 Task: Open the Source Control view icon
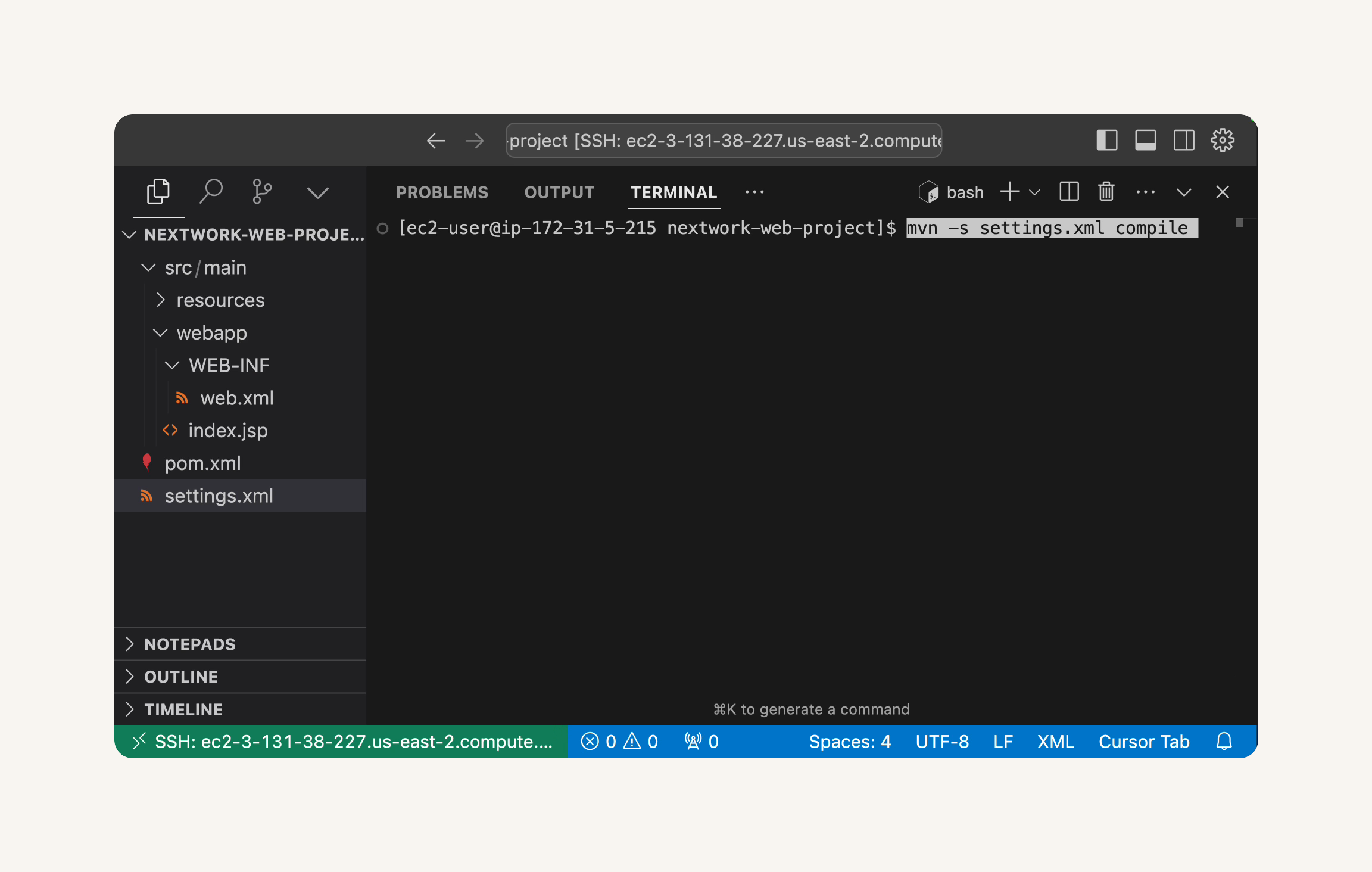pos(262,192)
